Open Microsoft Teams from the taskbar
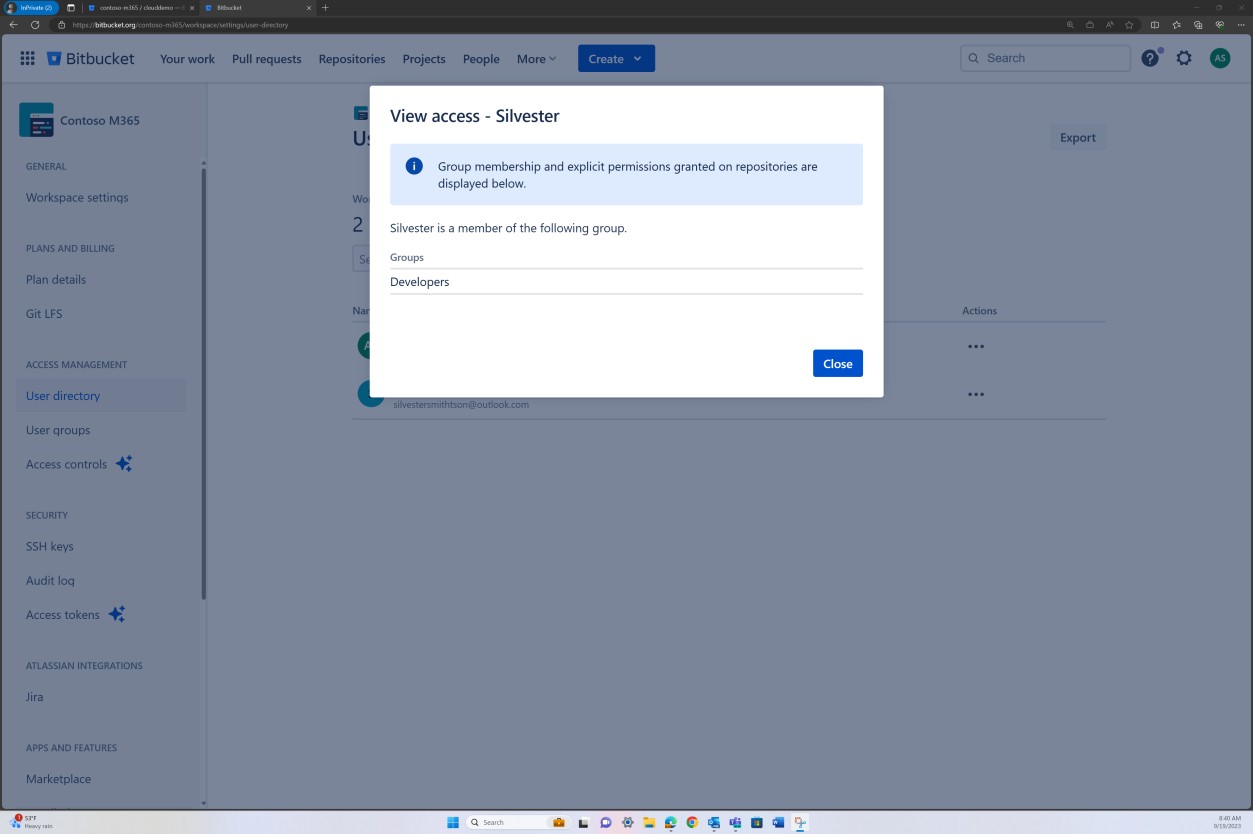1253x834 pixels. click(x=735, y=822)
